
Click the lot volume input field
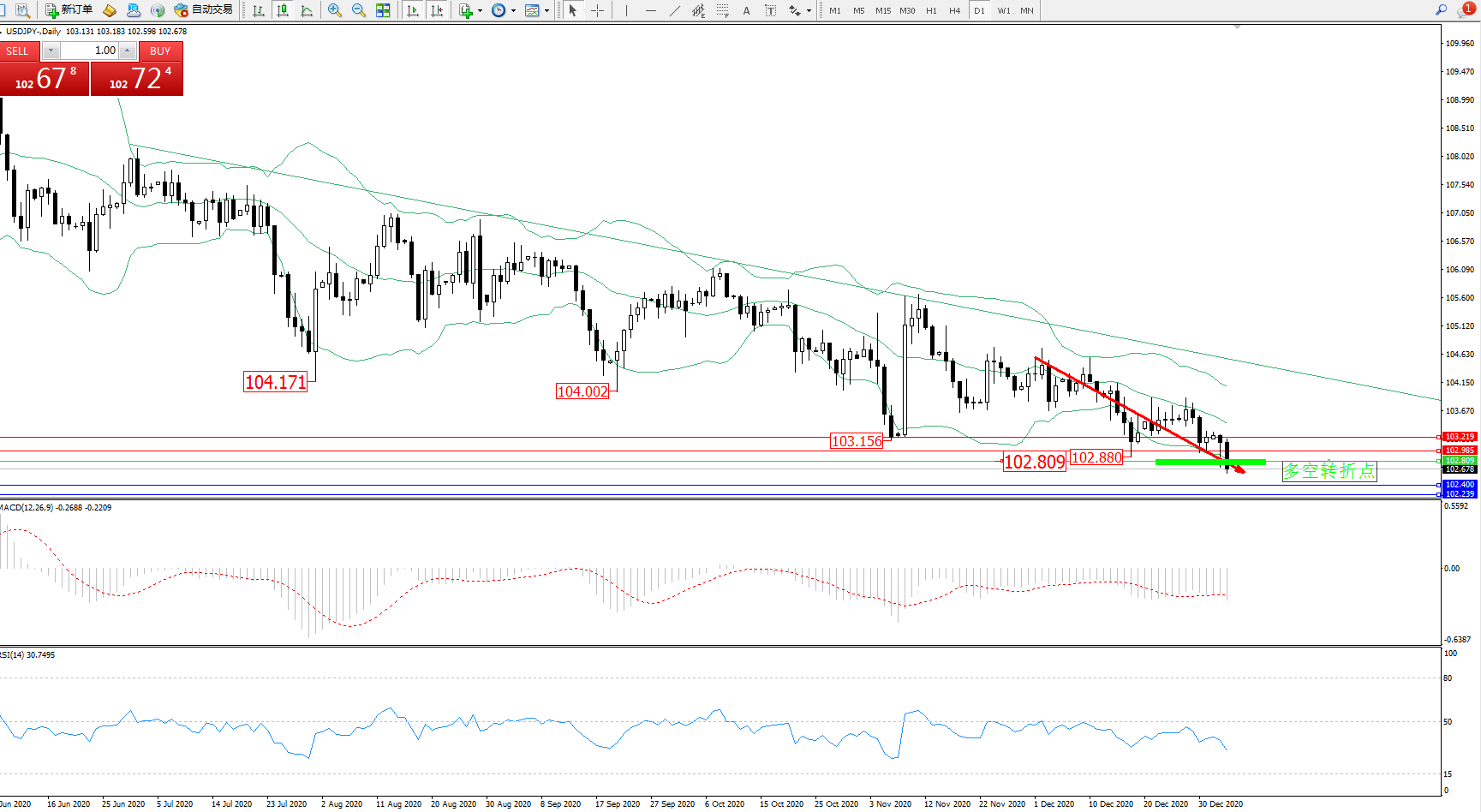click(90, 51)
